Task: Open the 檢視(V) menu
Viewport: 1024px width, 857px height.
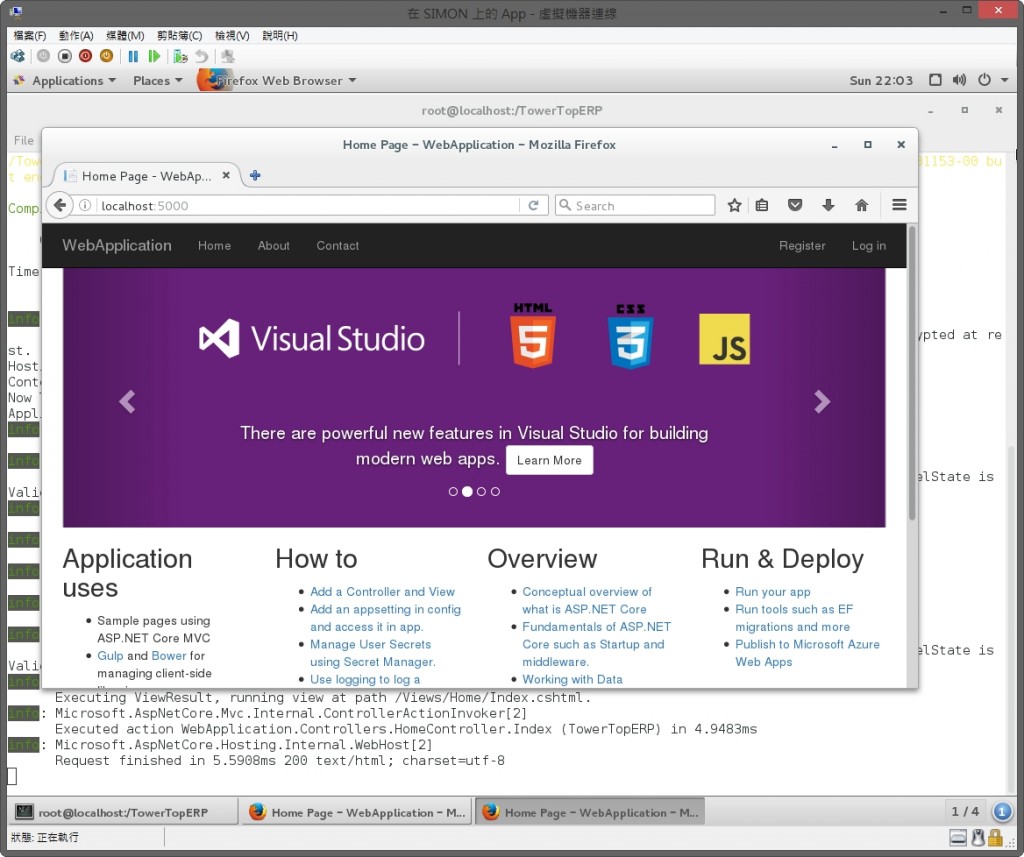Action: click(232, 35)
